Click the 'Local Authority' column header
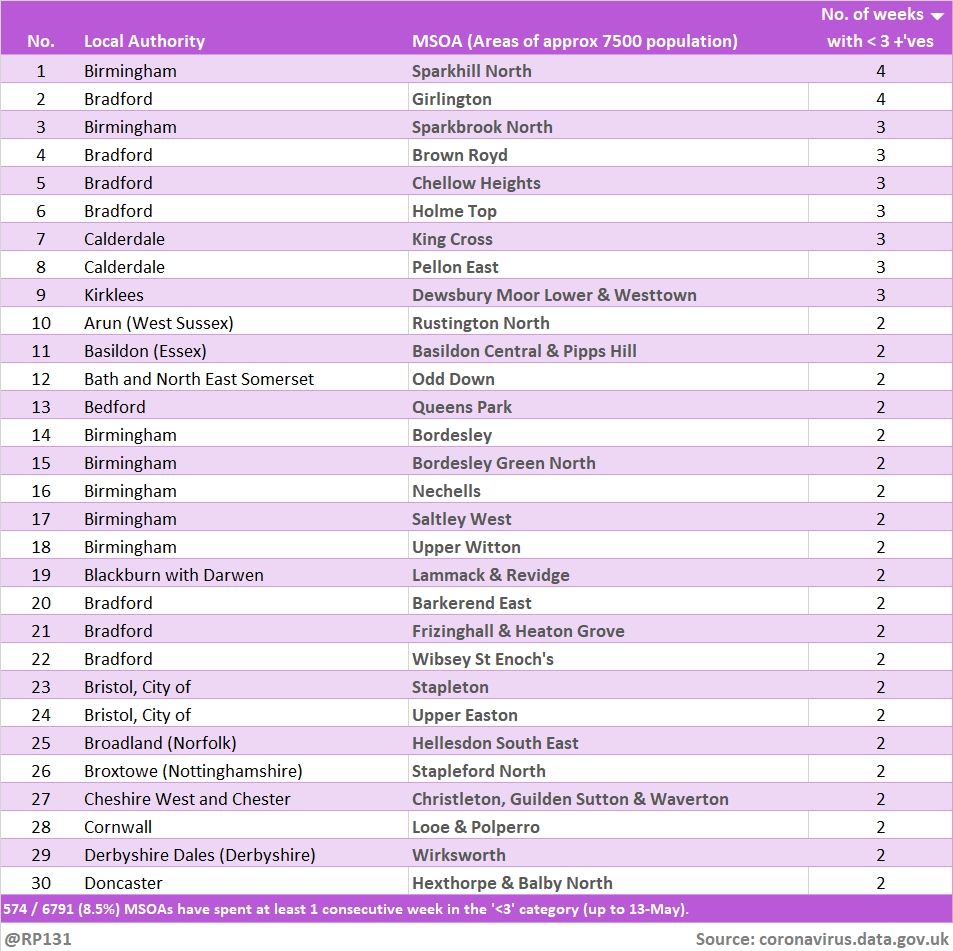Image resolution: width=953 pixels, height=951 pixels. click(x=144, y=41)
